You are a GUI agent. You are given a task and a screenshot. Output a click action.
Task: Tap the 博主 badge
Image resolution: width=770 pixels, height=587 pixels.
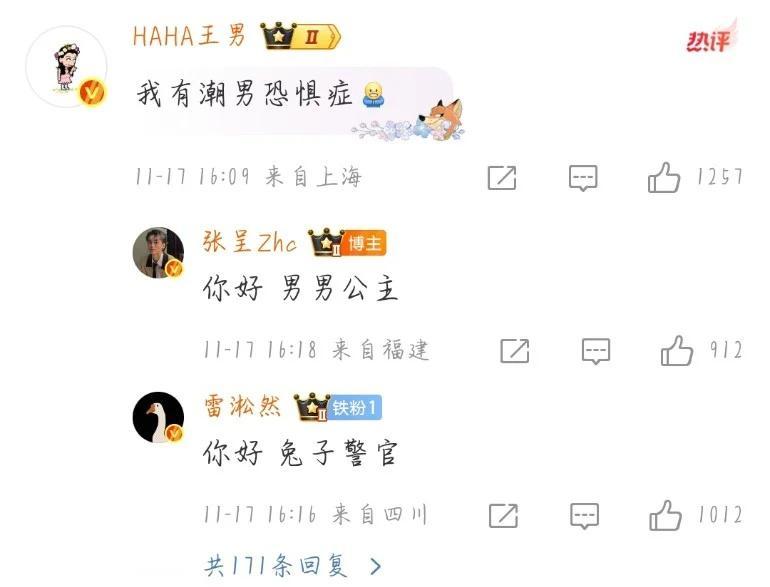click(x=365, y=243)
